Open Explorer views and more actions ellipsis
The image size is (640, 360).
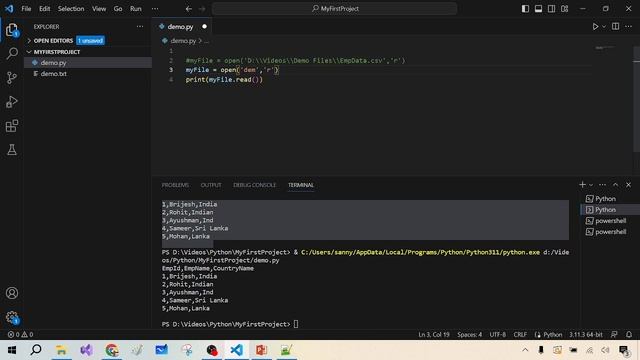pyautogui.click(x=140, y=27)
